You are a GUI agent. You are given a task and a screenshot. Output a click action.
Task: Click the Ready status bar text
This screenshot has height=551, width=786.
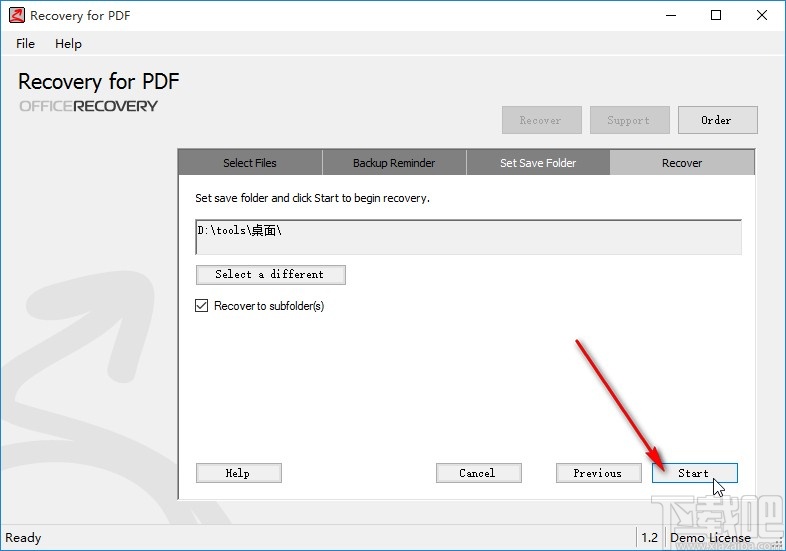[x=23, y=537]
